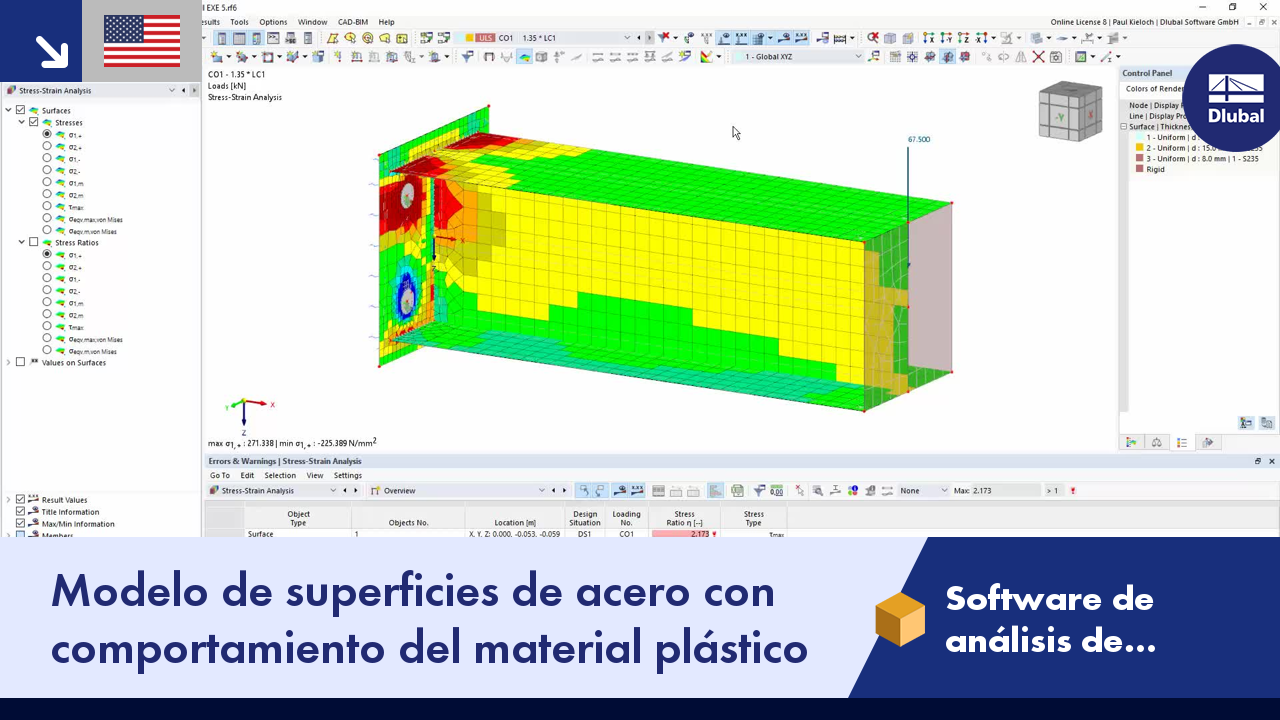Image resolution: width=1280 pixels, height=720 pixels.
Task: Open the table Edit menu
Action: (247, 476)
